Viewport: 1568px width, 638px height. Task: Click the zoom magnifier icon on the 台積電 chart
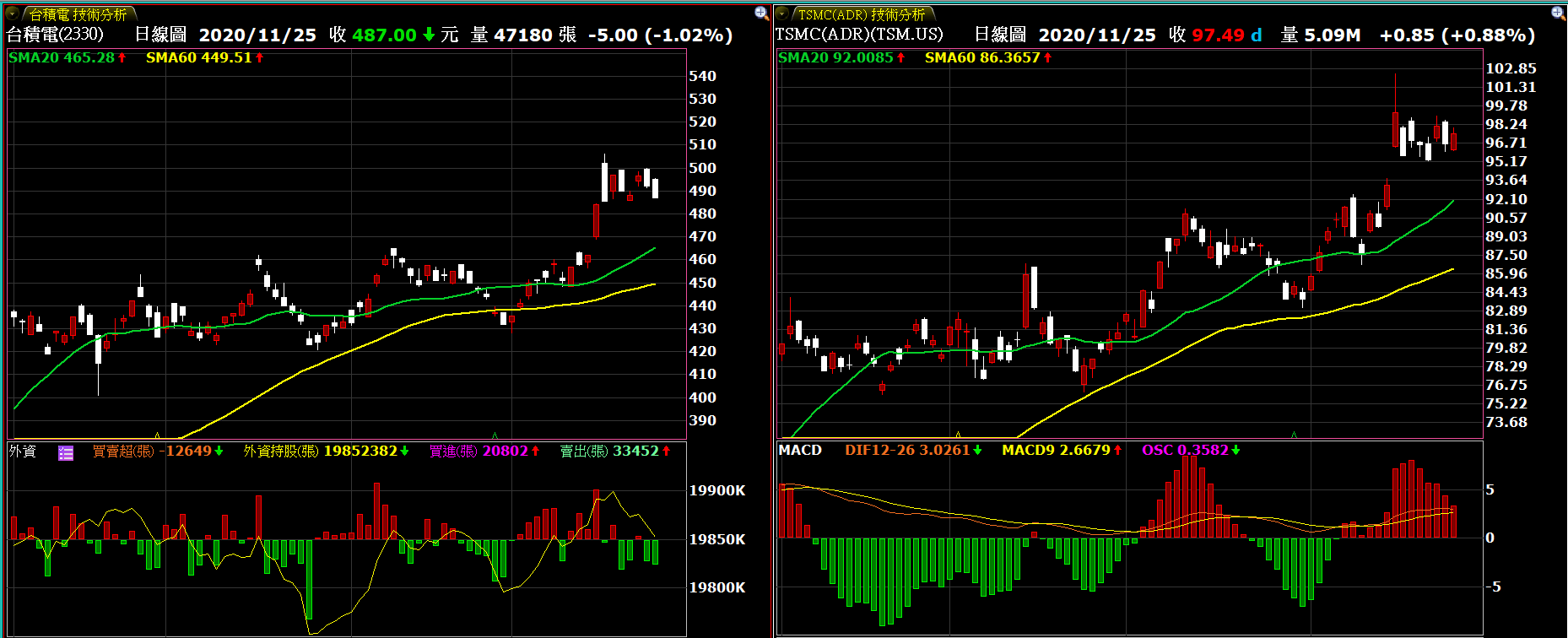760,13
